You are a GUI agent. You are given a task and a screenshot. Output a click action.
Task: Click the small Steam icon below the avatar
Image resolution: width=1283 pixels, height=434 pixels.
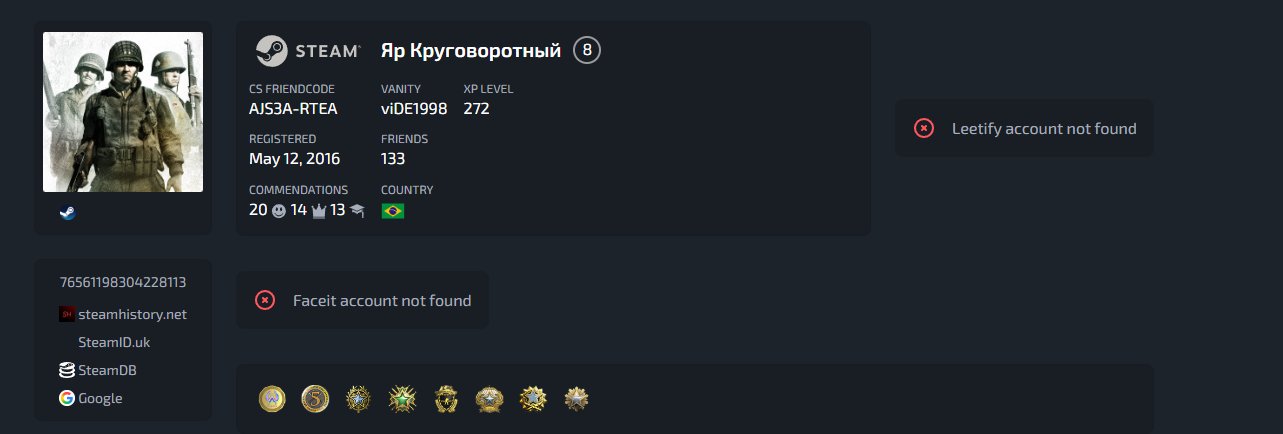point(67,212)
